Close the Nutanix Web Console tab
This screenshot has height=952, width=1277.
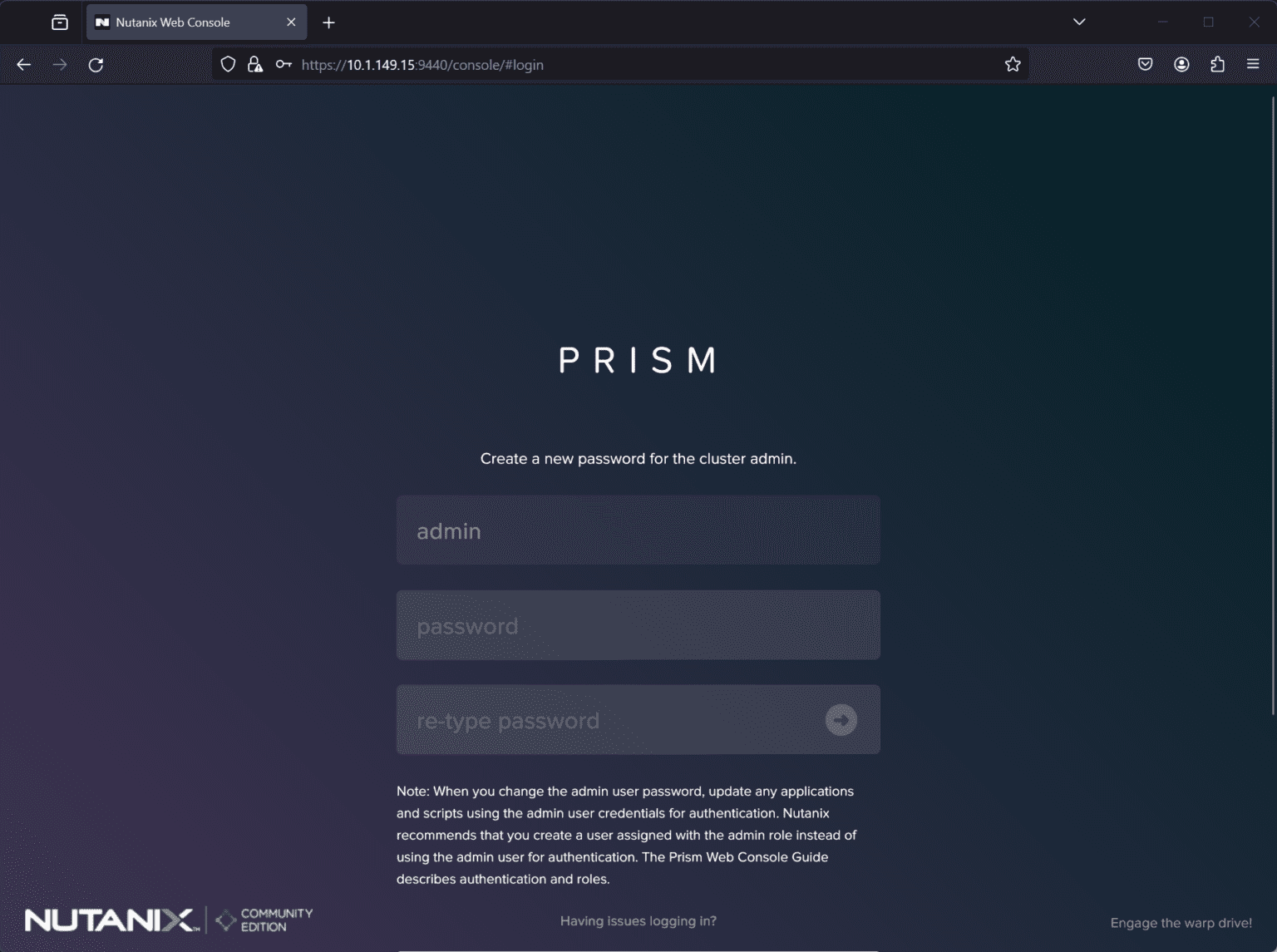click(291, 22)
